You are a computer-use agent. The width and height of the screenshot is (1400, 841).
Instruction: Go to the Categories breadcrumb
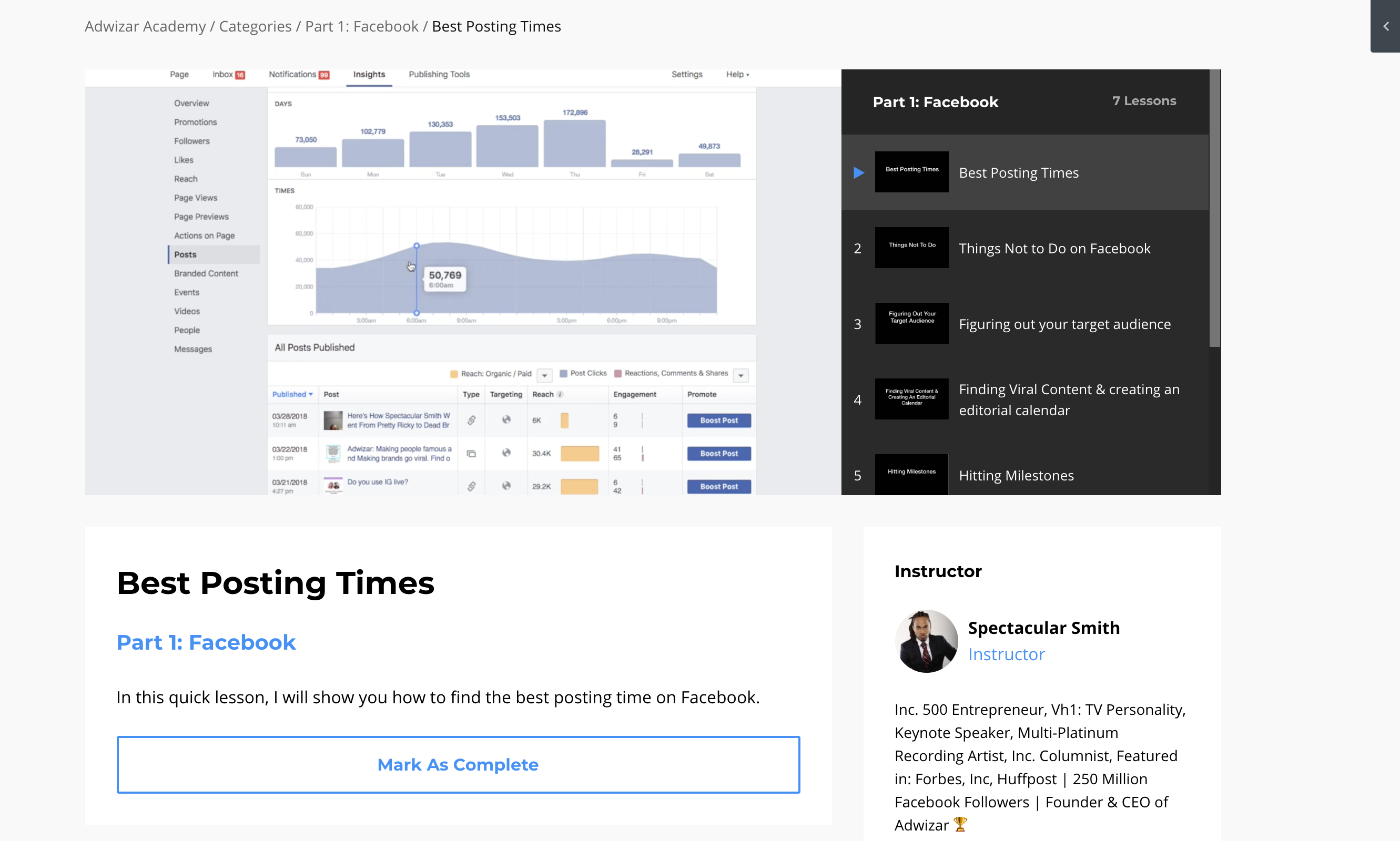(255, 27)
